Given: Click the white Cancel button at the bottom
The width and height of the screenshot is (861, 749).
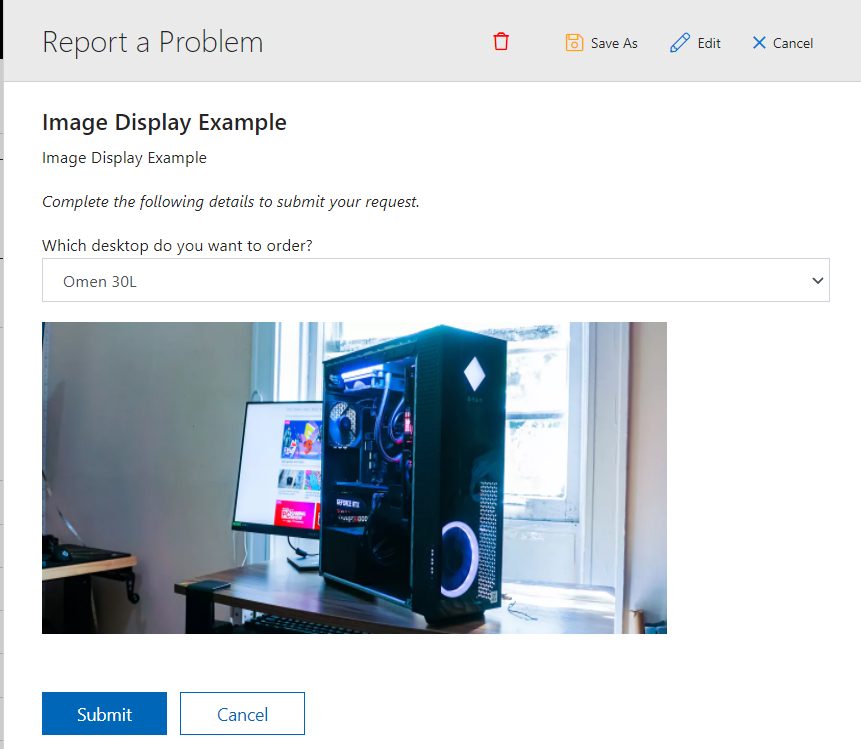Looking at the screenshot, I should pos(242,713).
